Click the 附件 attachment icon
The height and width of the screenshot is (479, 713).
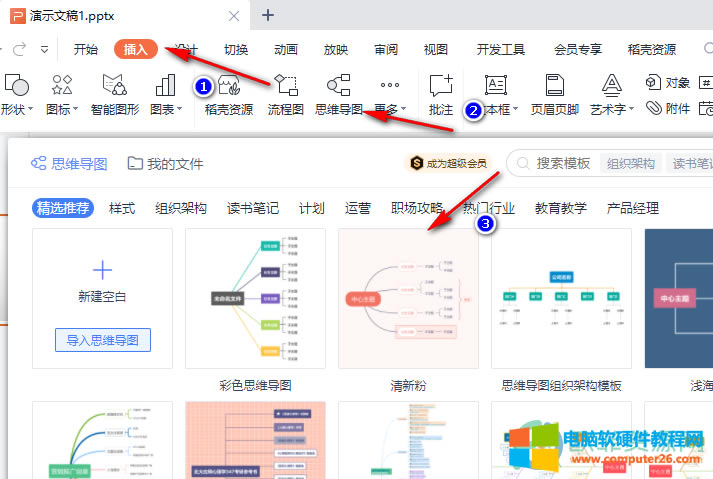click(668, 109)
